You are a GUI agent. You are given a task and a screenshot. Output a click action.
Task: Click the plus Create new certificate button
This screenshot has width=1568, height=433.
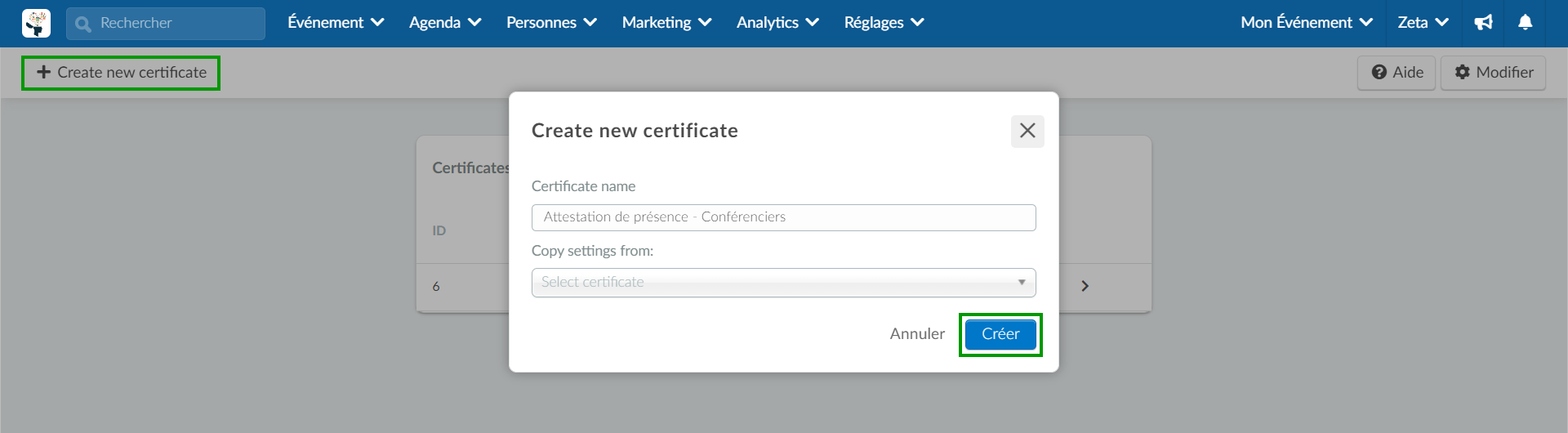pos(121,73)
